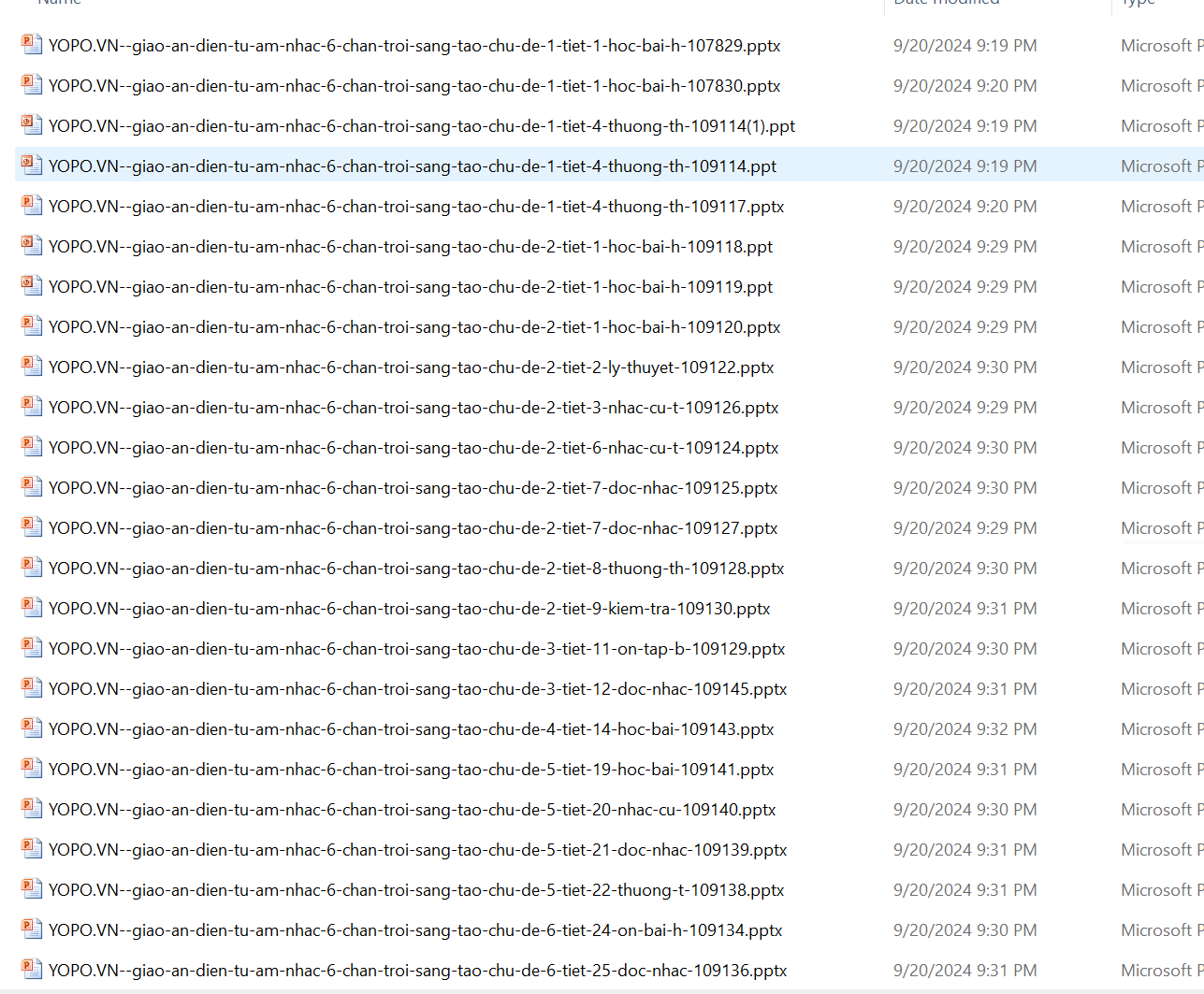
Task: Click date 9/20/2024 9:30 PM of file on-bai-h-109134.pptx
Action: 965,930
